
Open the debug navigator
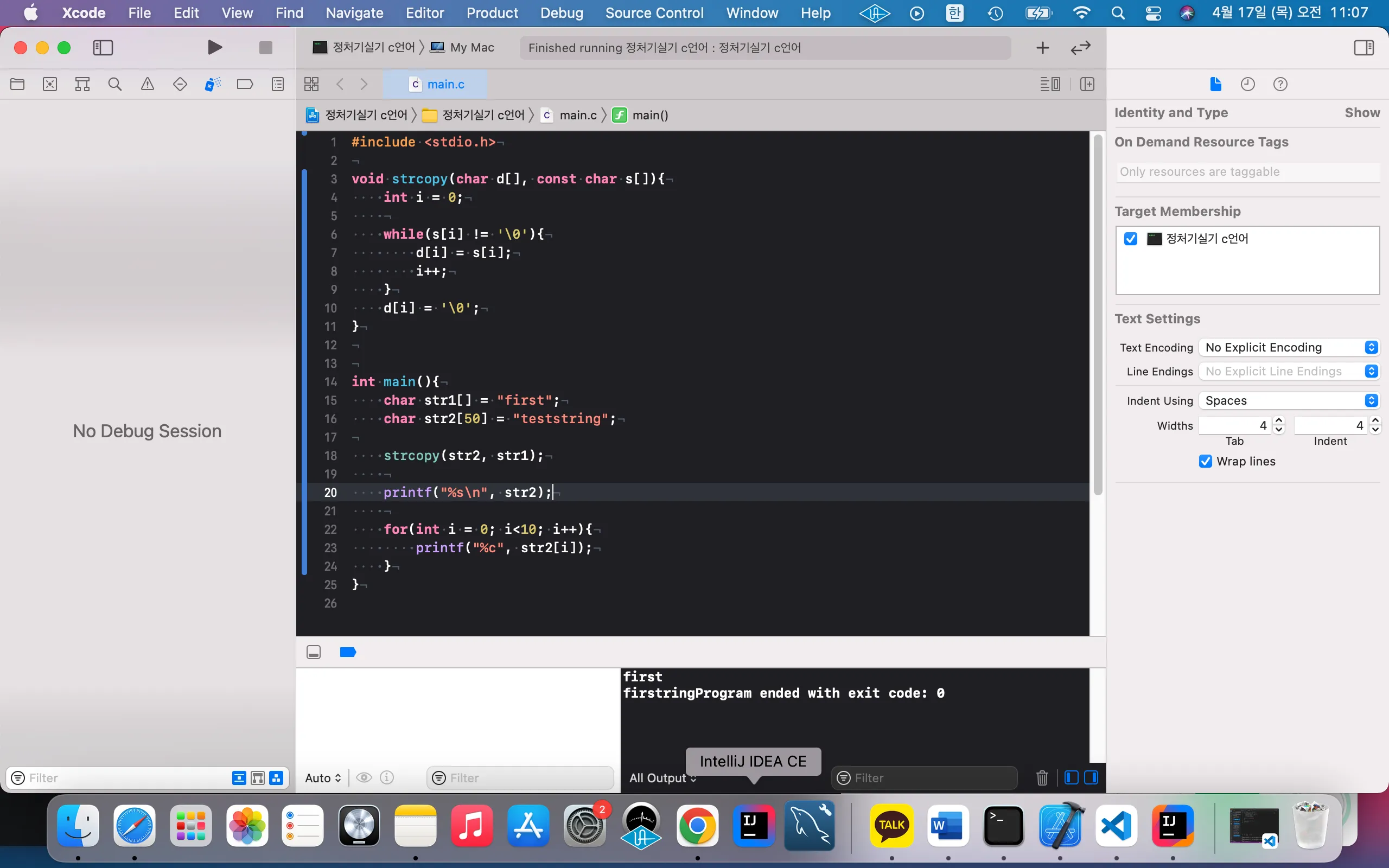tap(212, 85)
